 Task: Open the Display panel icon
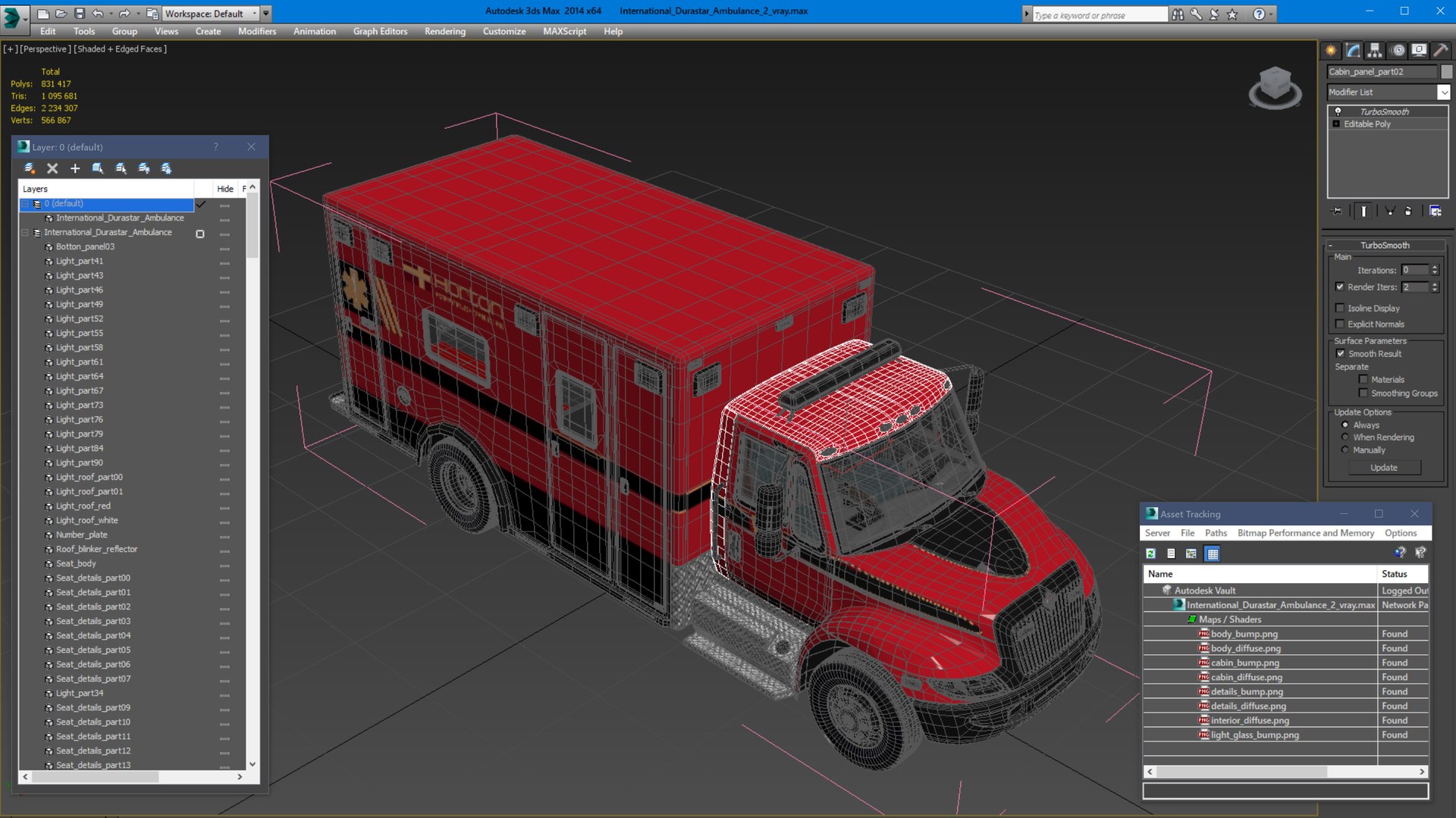(x=1419, y=50)
